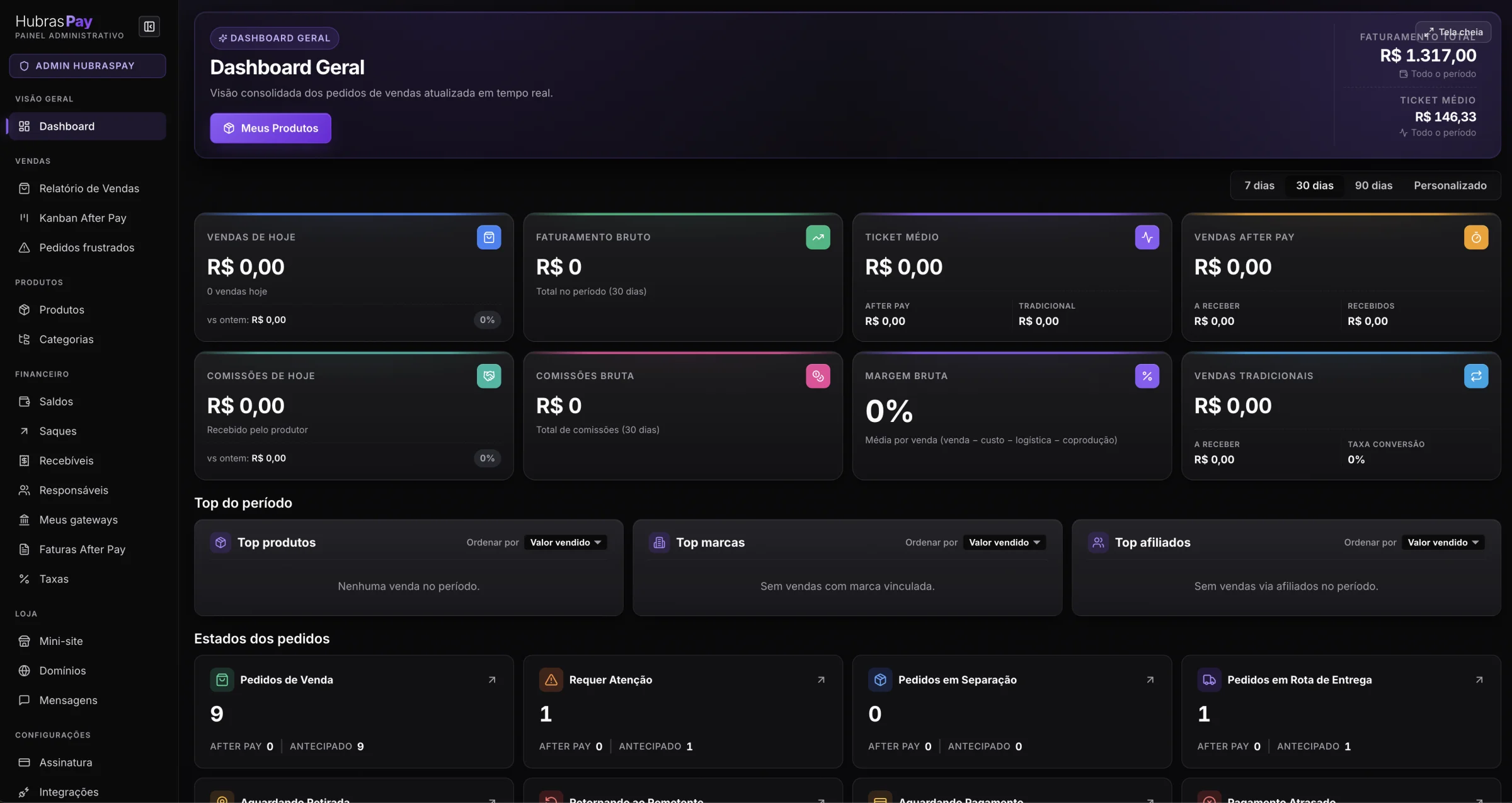Open the Mensagens sidebar item
Viewport: 1512px width, 803px height.
88,700
